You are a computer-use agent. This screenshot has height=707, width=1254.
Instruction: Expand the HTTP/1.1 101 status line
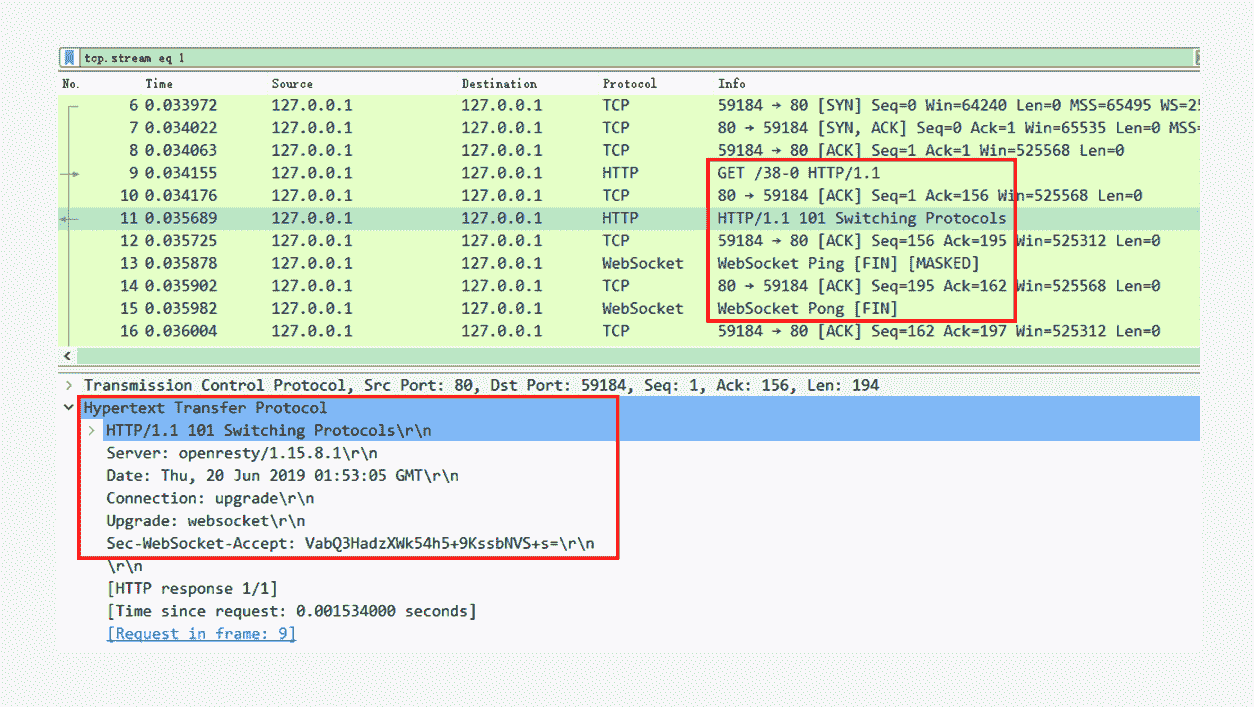pyautogui.click(x=91, y=430)
